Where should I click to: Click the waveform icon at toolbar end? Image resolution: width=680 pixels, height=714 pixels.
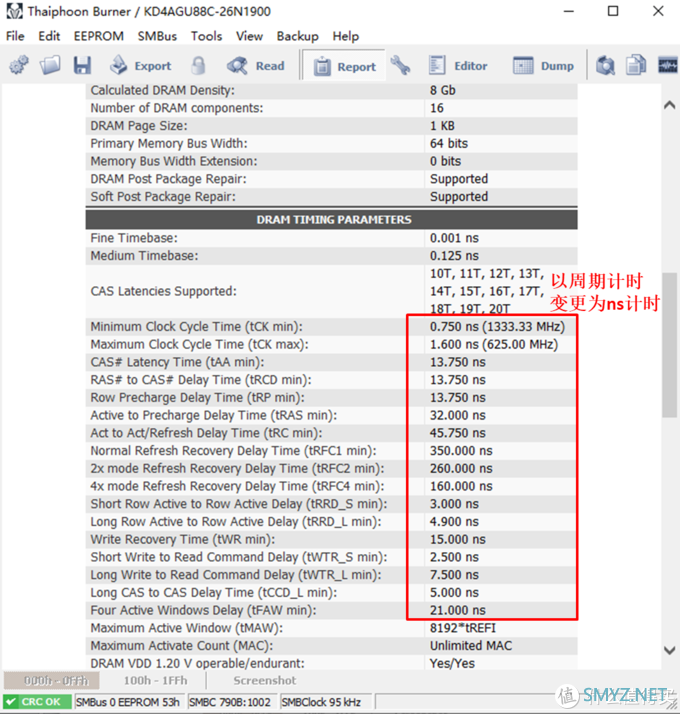[x=666, y=66]
